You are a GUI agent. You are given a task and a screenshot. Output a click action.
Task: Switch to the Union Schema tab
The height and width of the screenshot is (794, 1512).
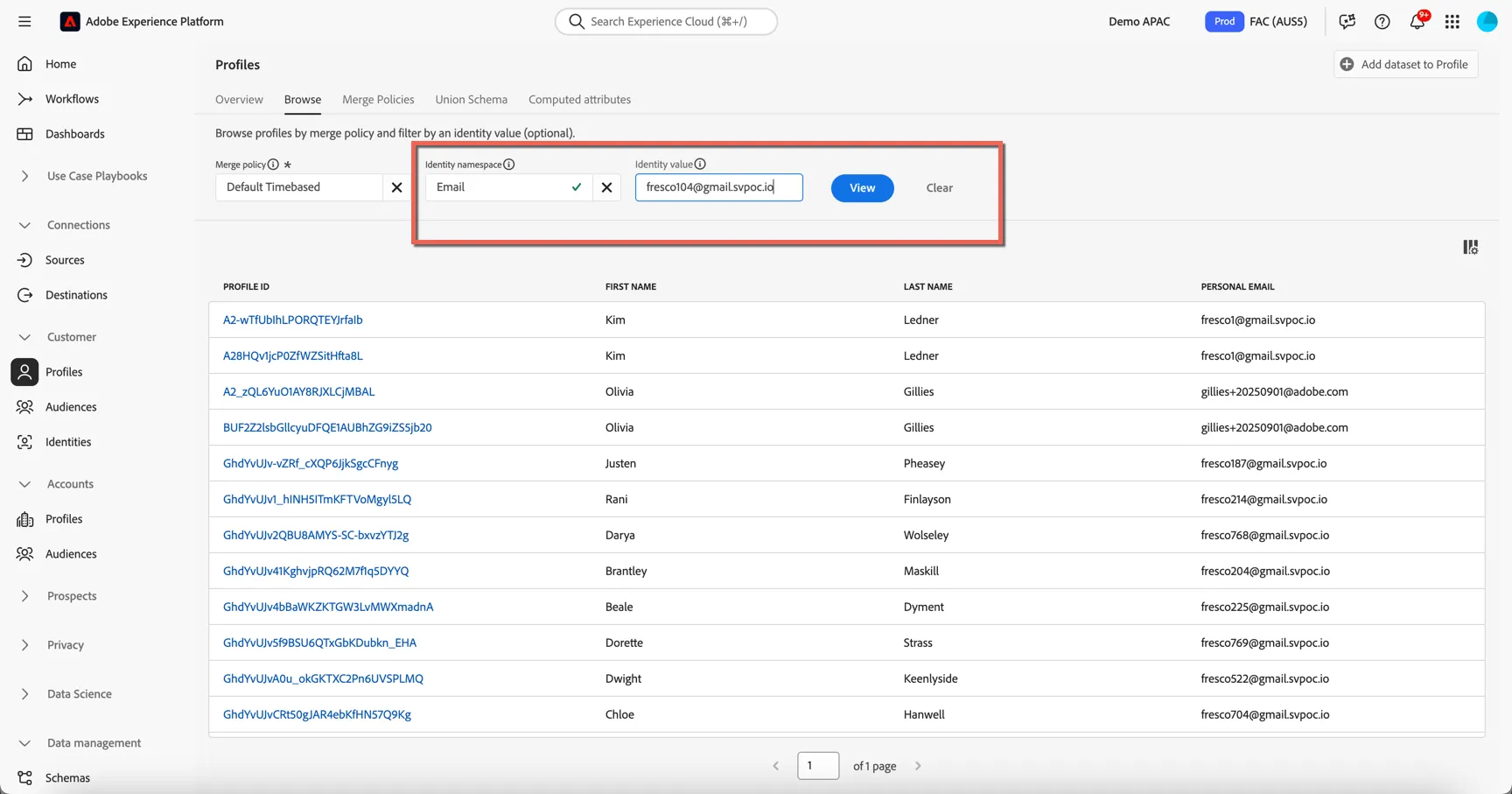pyautogui.click(x=471, y=100)
